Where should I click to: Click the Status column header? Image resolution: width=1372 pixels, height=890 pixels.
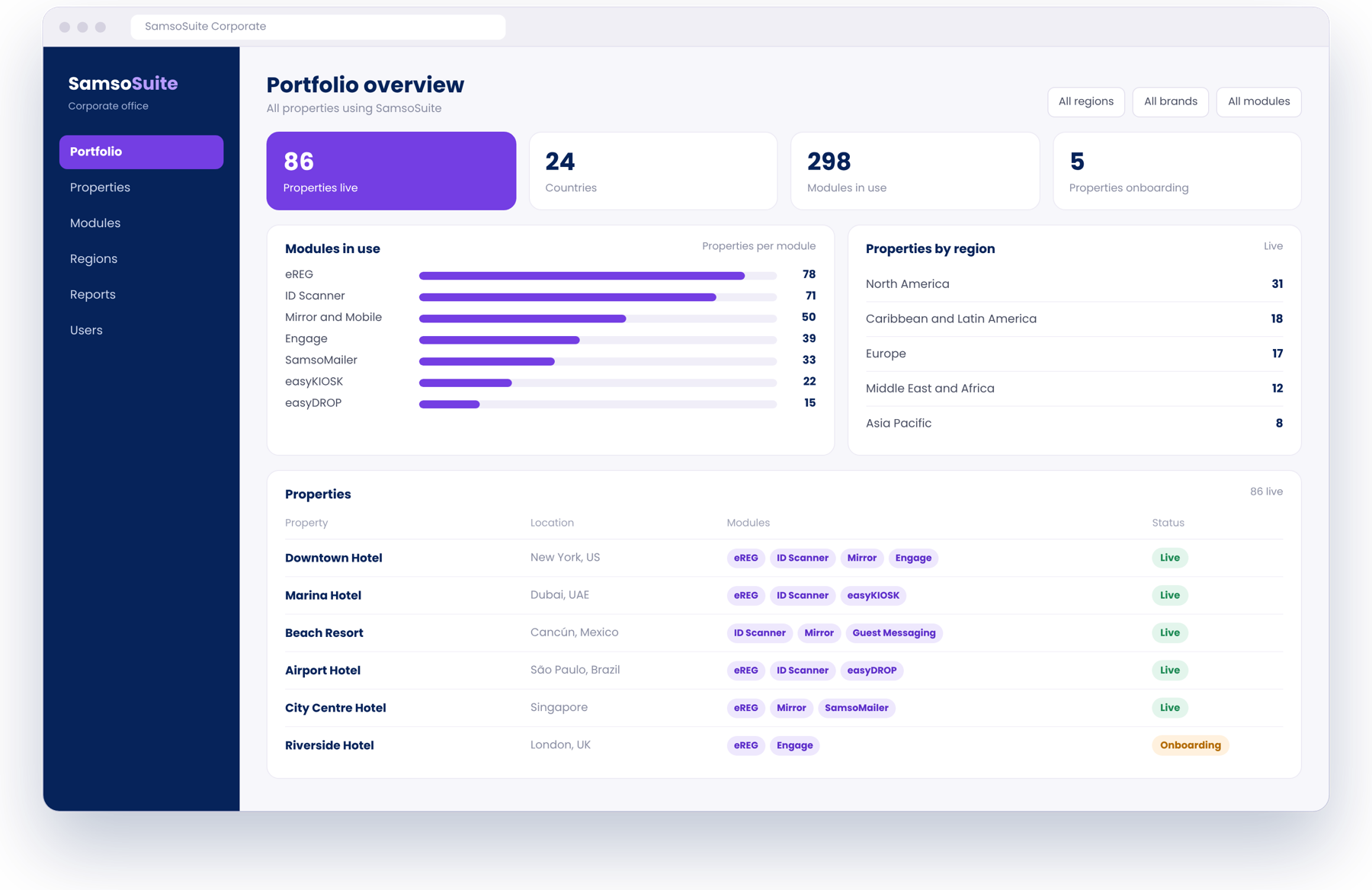tap(1168, 523)
